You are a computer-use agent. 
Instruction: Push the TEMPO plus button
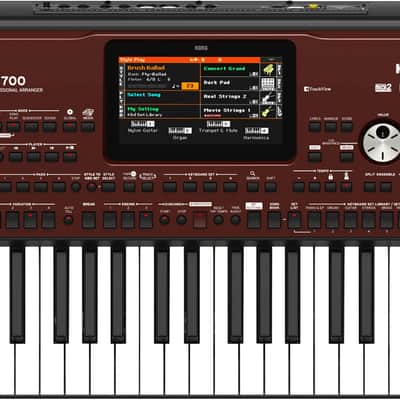pos(314,187)
